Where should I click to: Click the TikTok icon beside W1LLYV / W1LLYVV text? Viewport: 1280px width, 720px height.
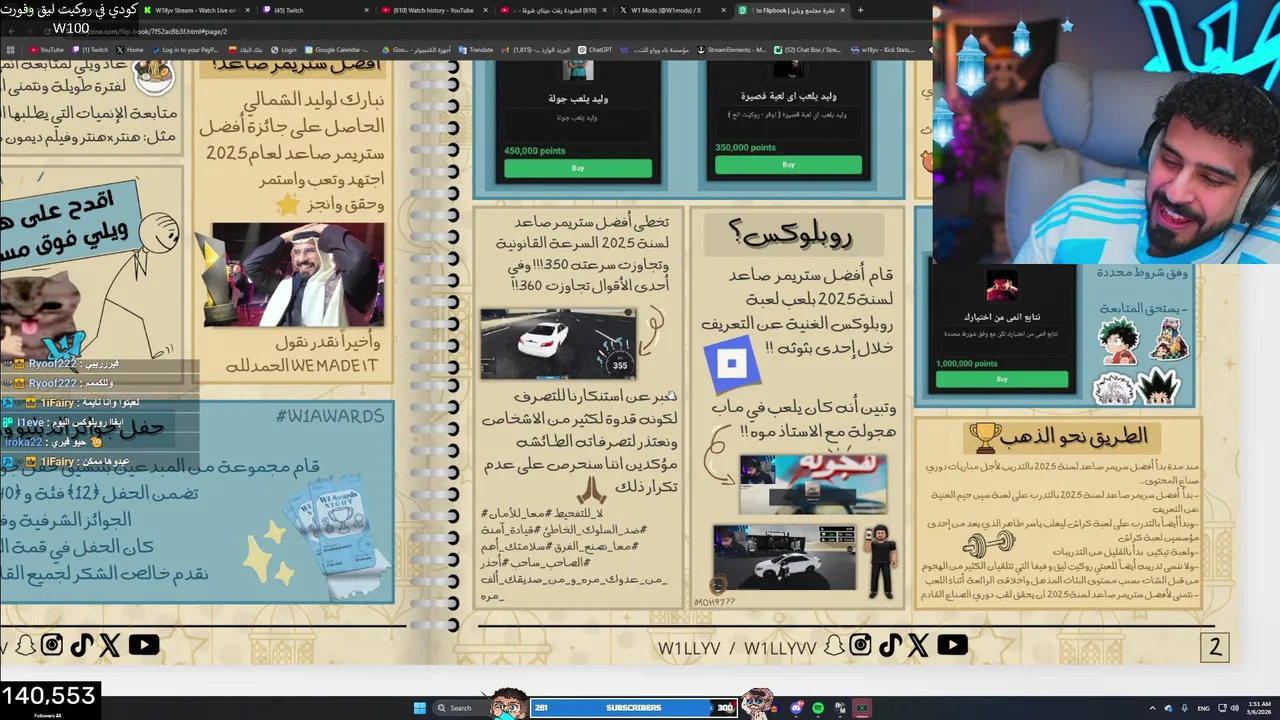(x=890, y=646)
